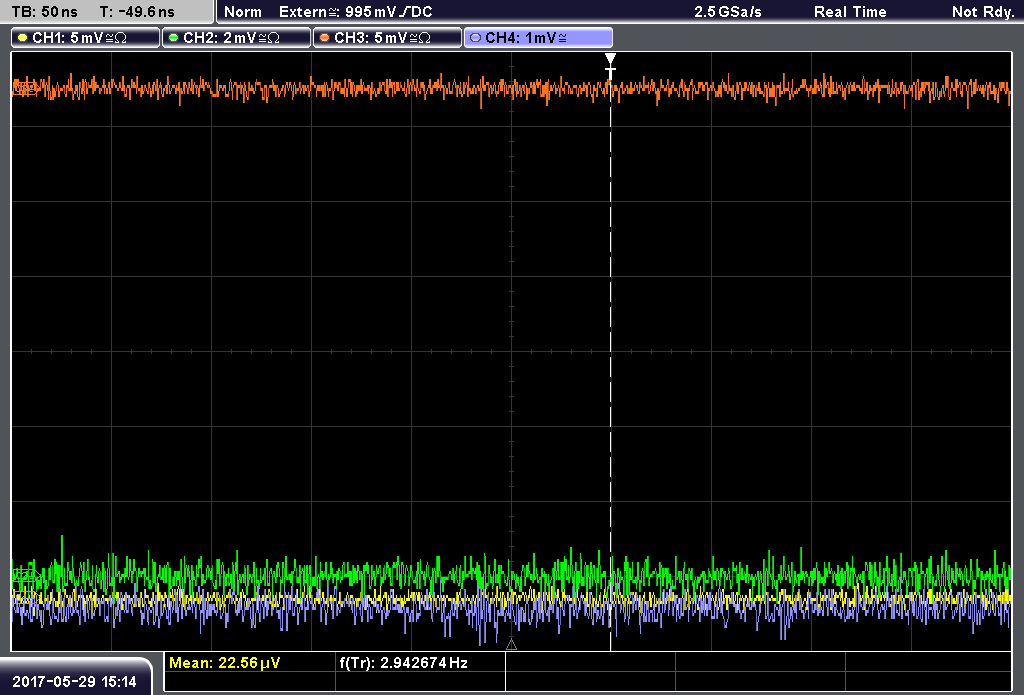Click the yellow CH1 color indicator dot

pos(23,38)
